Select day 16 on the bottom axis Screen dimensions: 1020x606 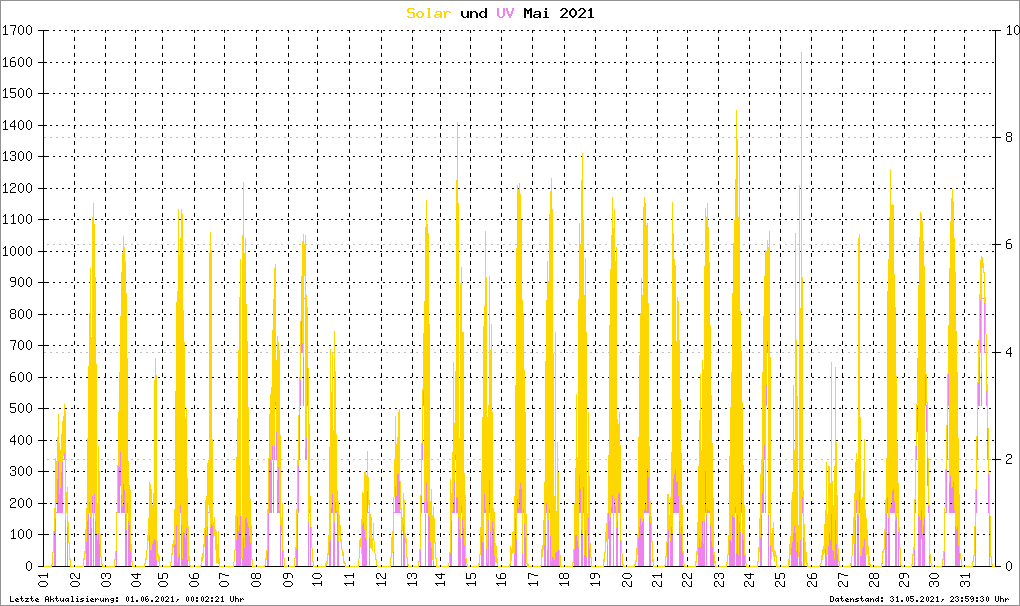tap(503, 580)
